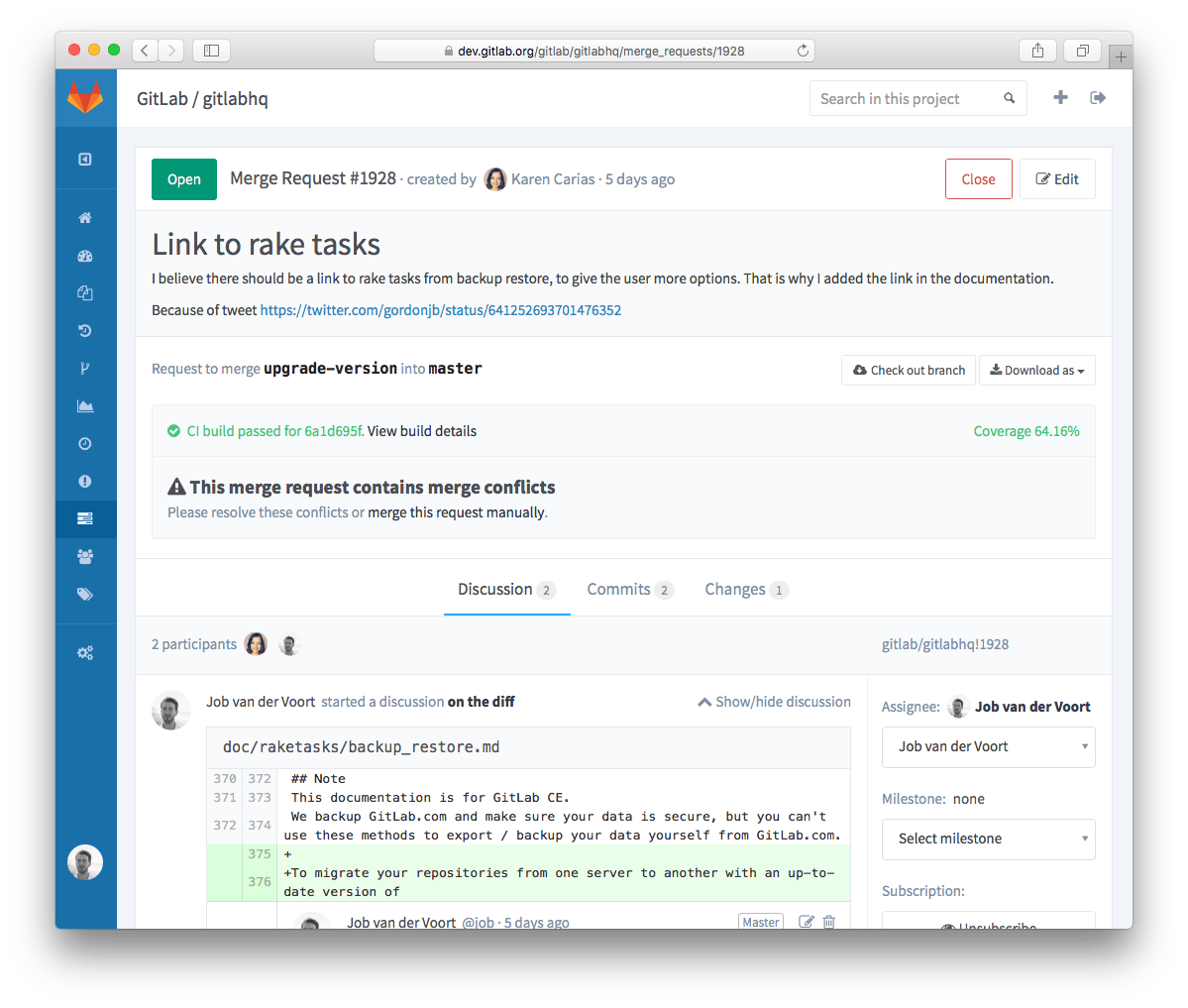Click the green Open status badge

point(184,179)
